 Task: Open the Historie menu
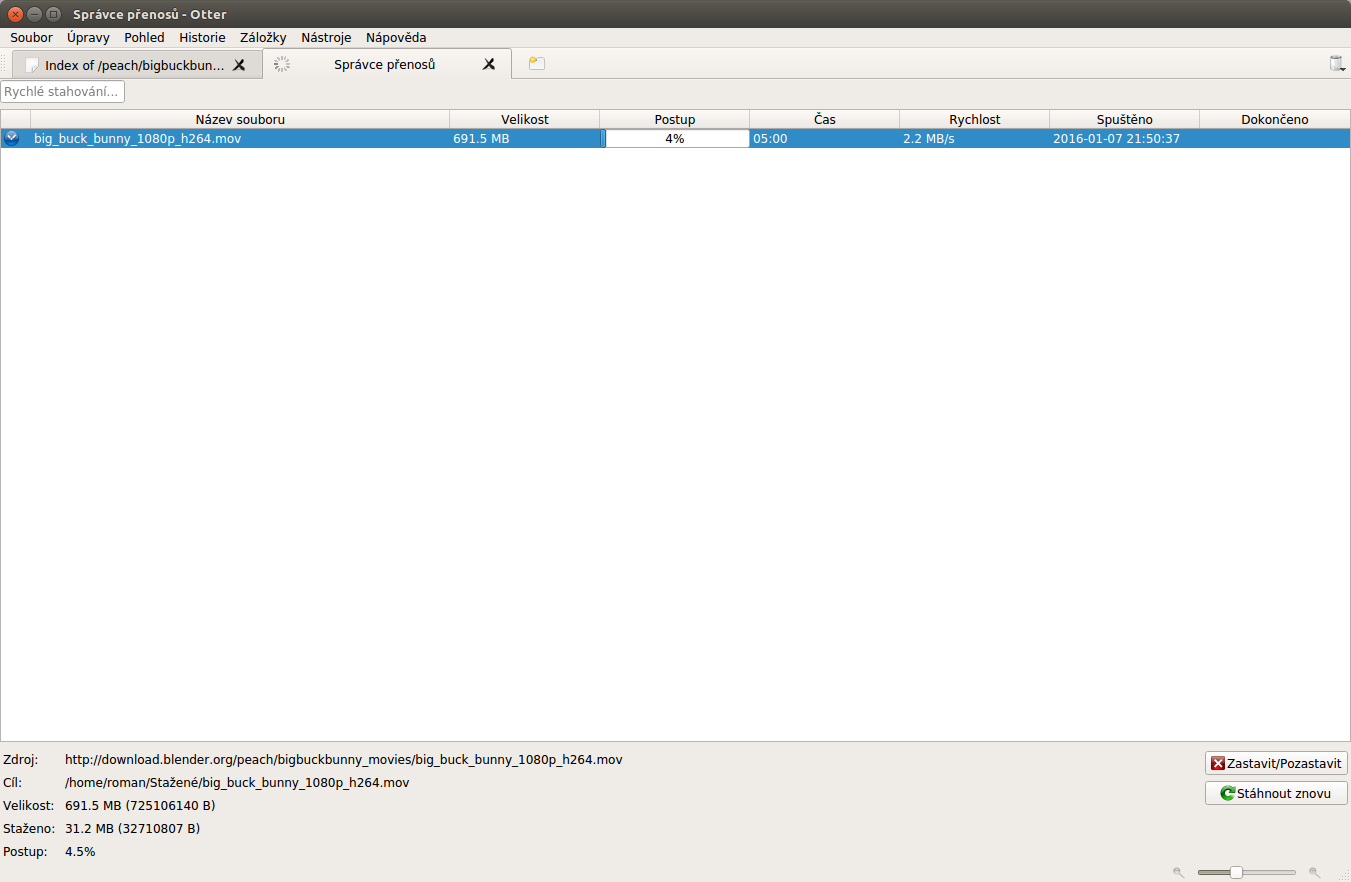[x=203, y=38]
